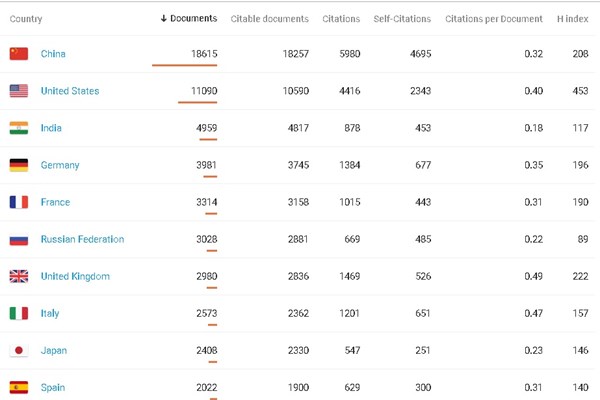Click the Japan flag icon
This screenshot has height=400, width=600.
(x=19, y=351)
